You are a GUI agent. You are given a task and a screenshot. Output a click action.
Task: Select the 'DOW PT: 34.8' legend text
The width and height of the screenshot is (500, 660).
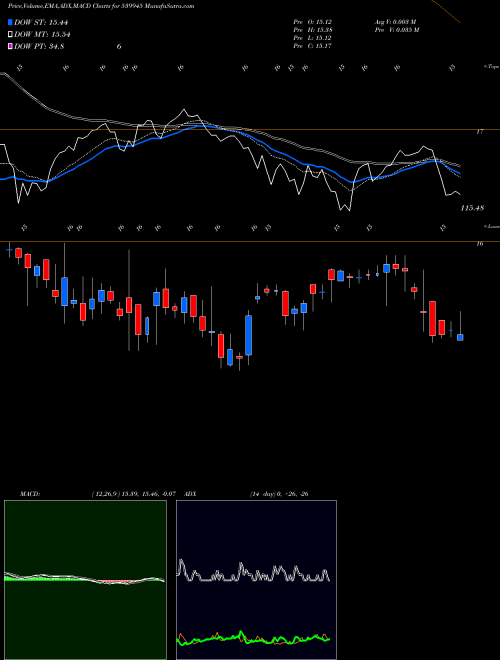coord(39,47)
